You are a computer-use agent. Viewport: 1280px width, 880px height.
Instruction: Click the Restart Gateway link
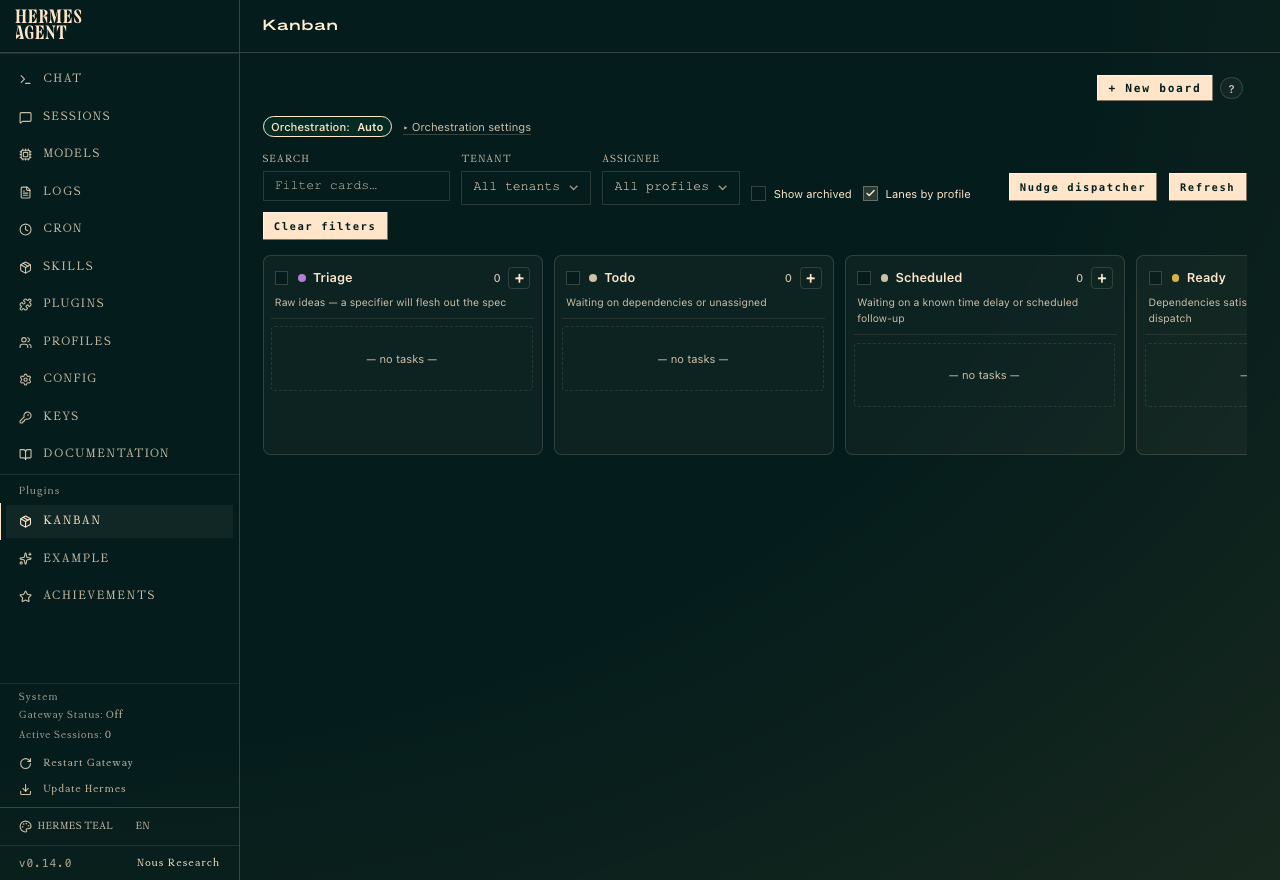pos(88,762)
